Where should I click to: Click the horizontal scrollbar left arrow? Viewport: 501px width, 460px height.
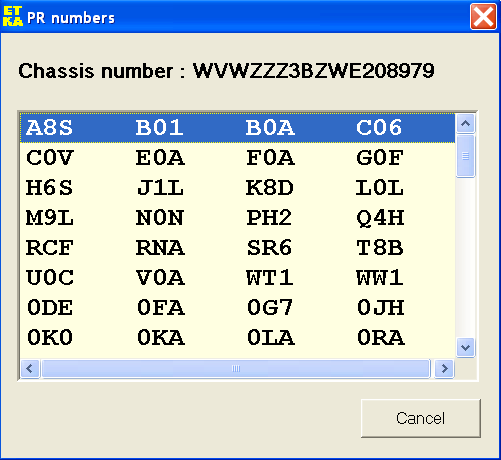[30, 369]
